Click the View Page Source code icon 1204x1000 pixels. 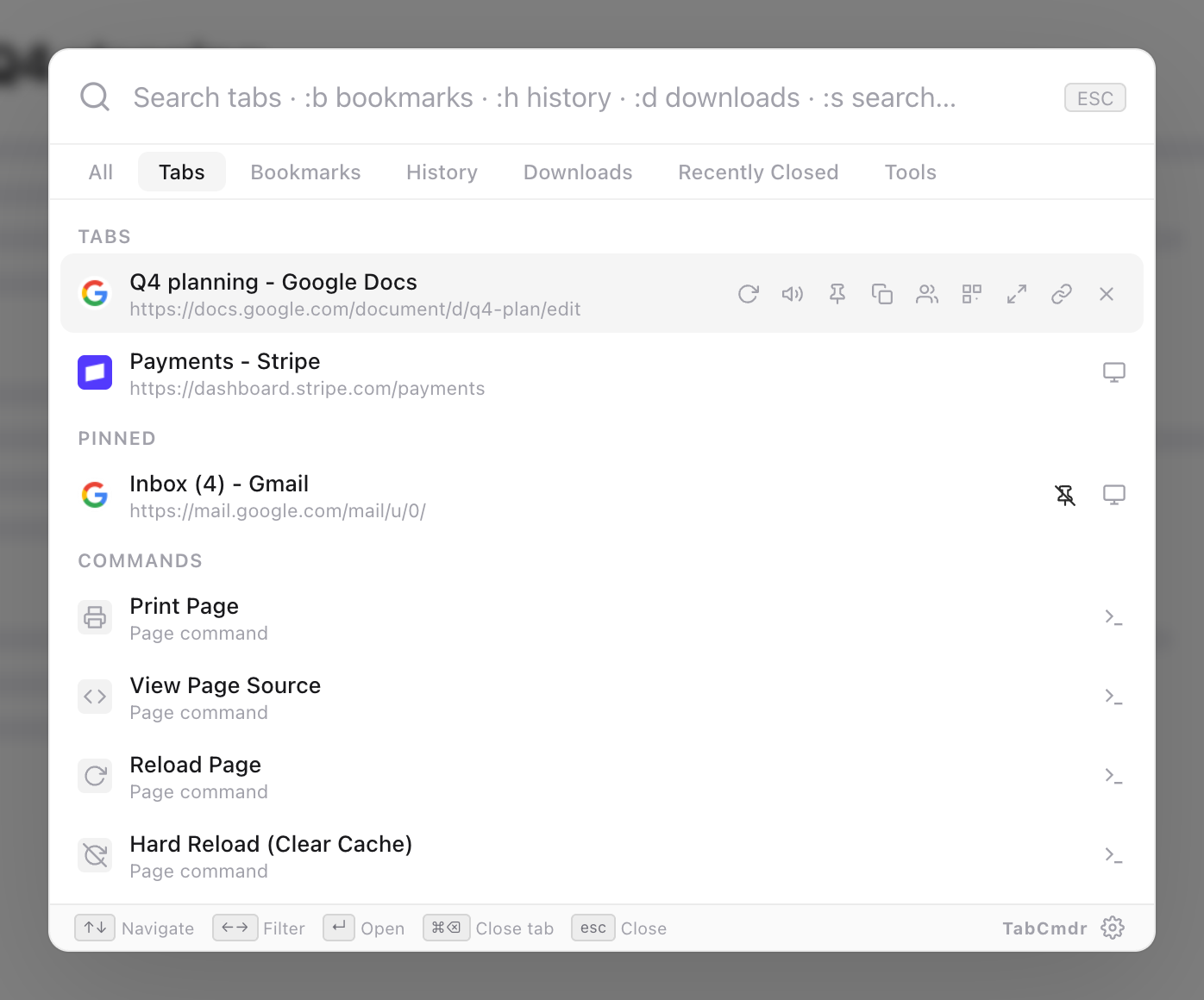click(95, 697)
